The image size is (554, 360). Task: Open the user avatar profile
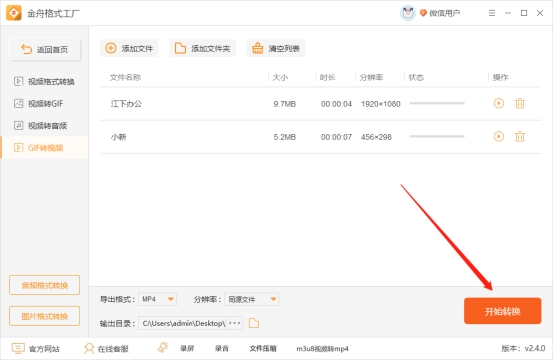(408, 13)
